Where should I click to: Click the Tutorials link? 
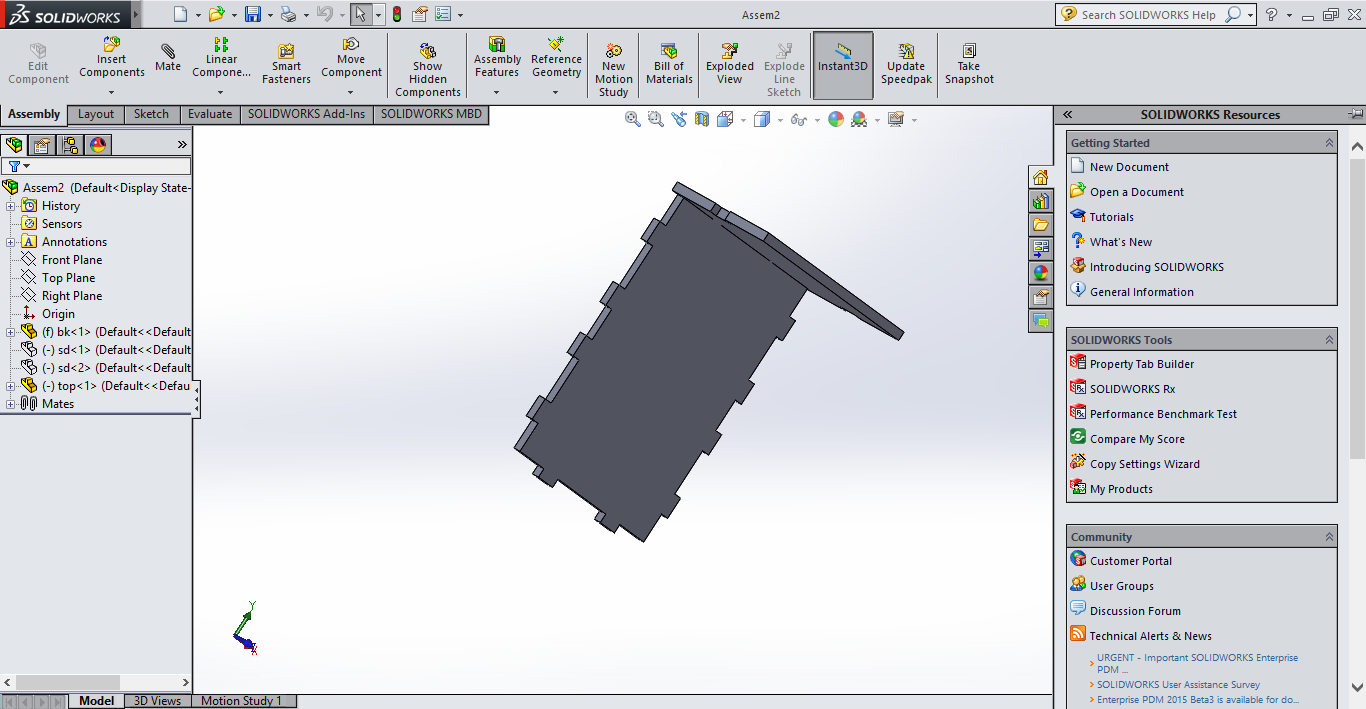tap(1112, 217)
